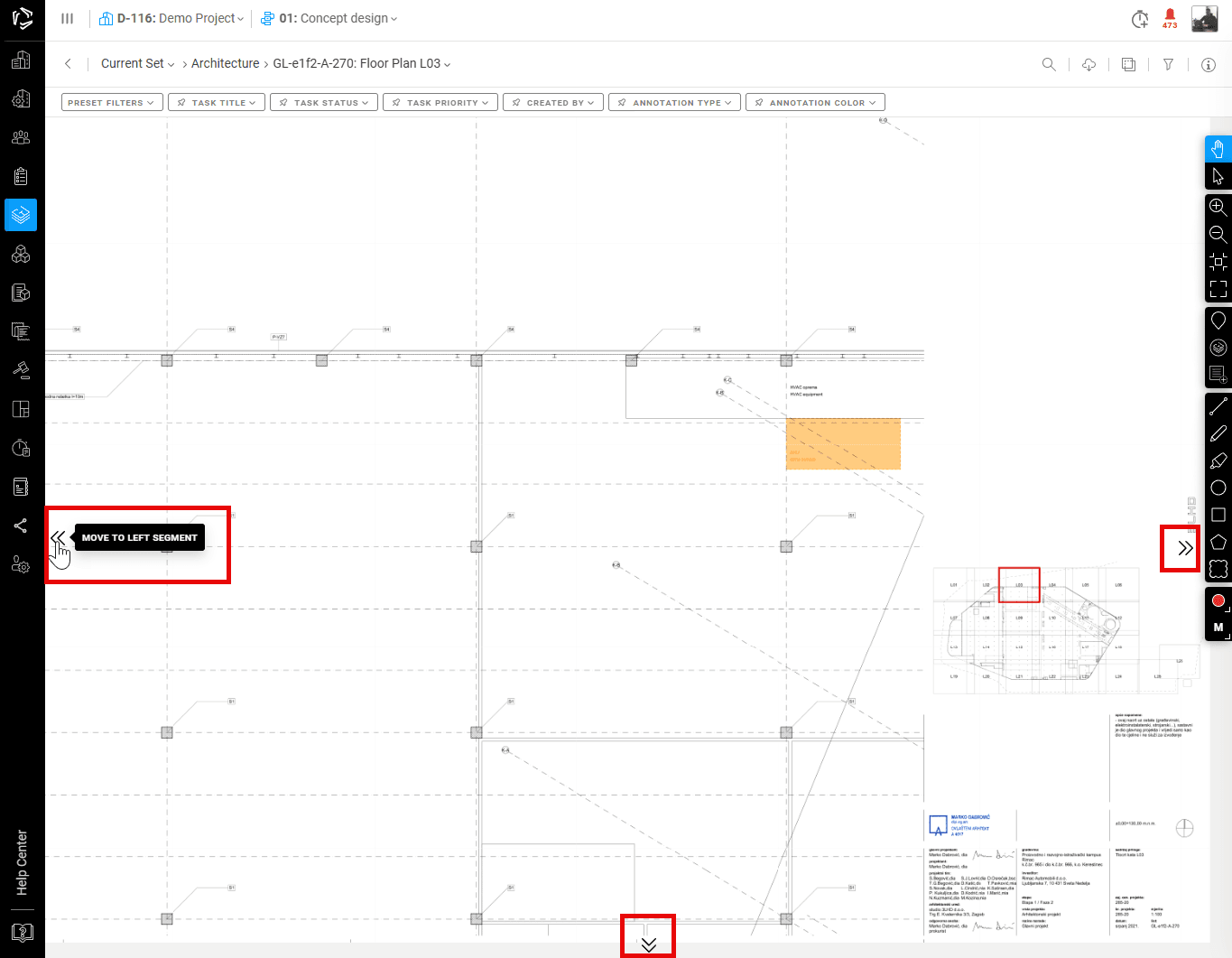This screenshot has height=958, width=1232.
Task: Open the Task Status filter dropdown
Action: pos(323,103)
